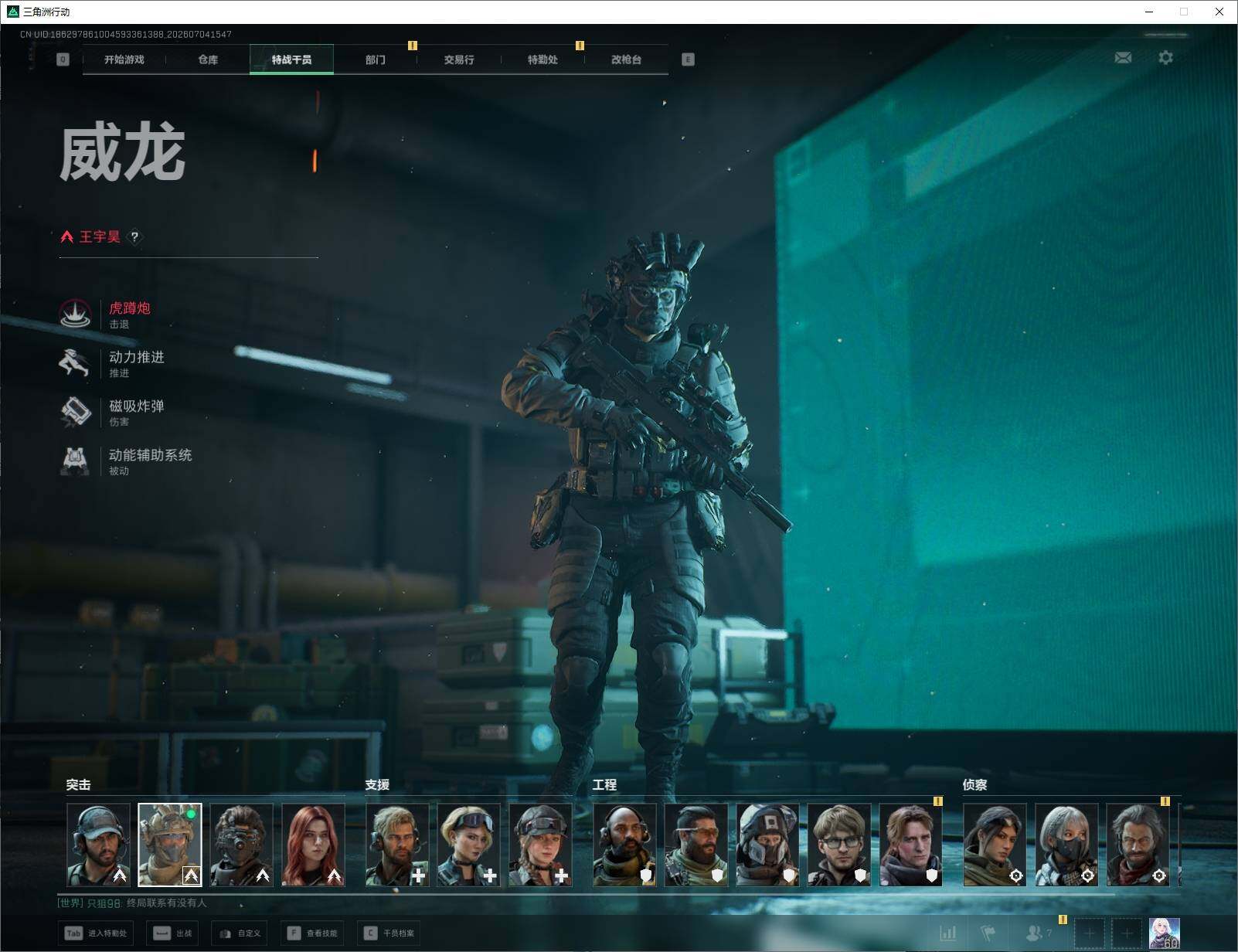Click the flag icon in bottom bar
Image resolution: width=1238 pixels, height=952 pixels.
coord(988,933)
